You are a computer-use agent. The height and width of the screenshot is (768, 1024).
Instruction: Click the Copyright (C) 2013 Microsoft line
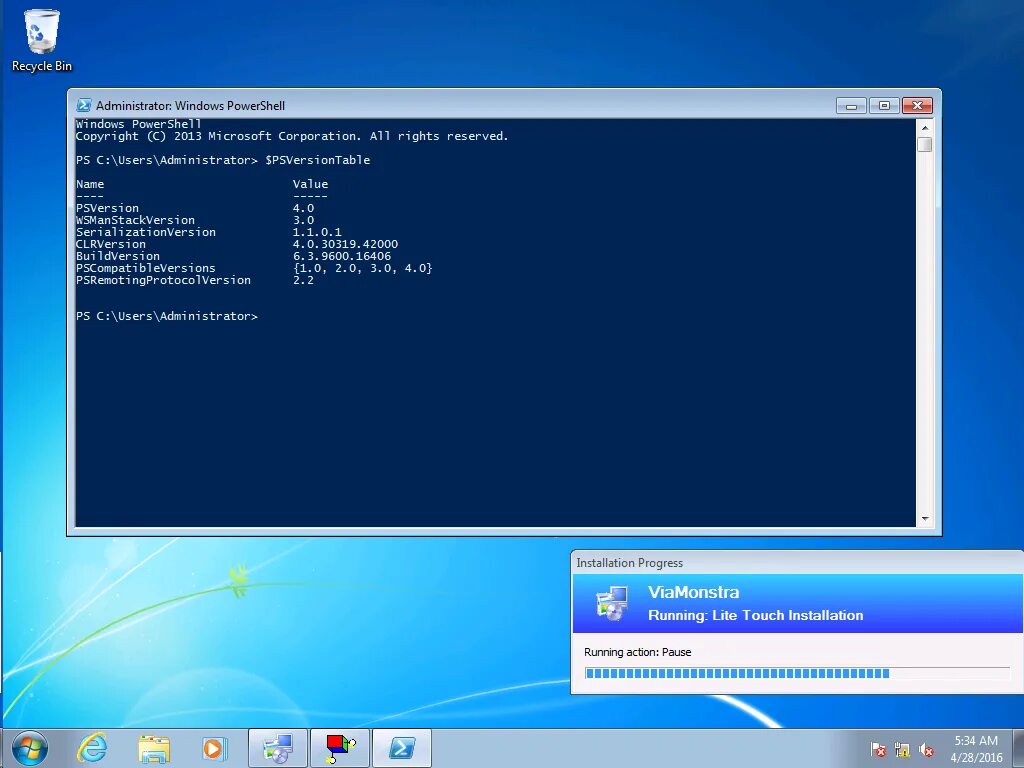click(292, 136)
